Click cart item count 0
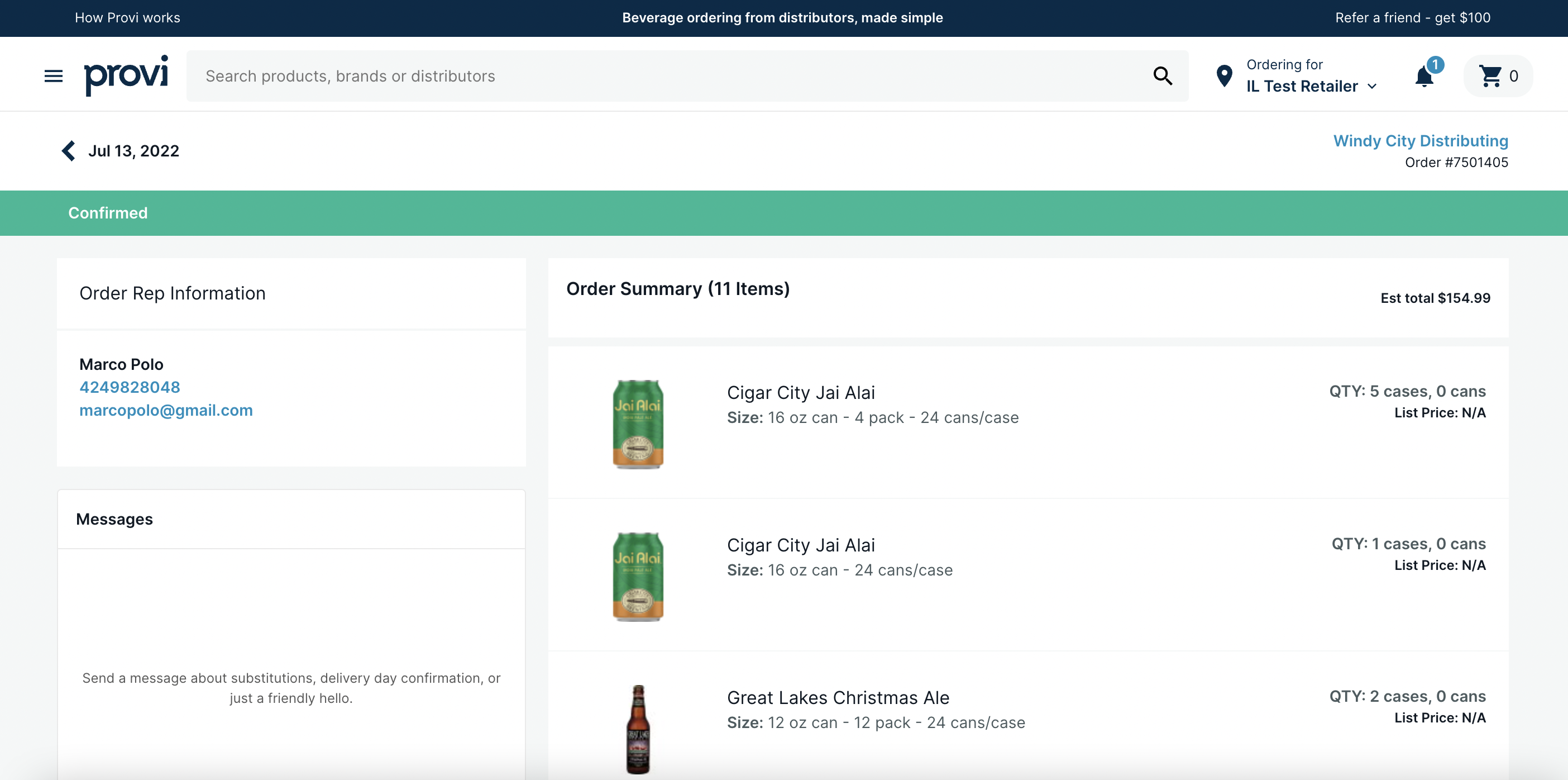 [x=1514, y=76]
